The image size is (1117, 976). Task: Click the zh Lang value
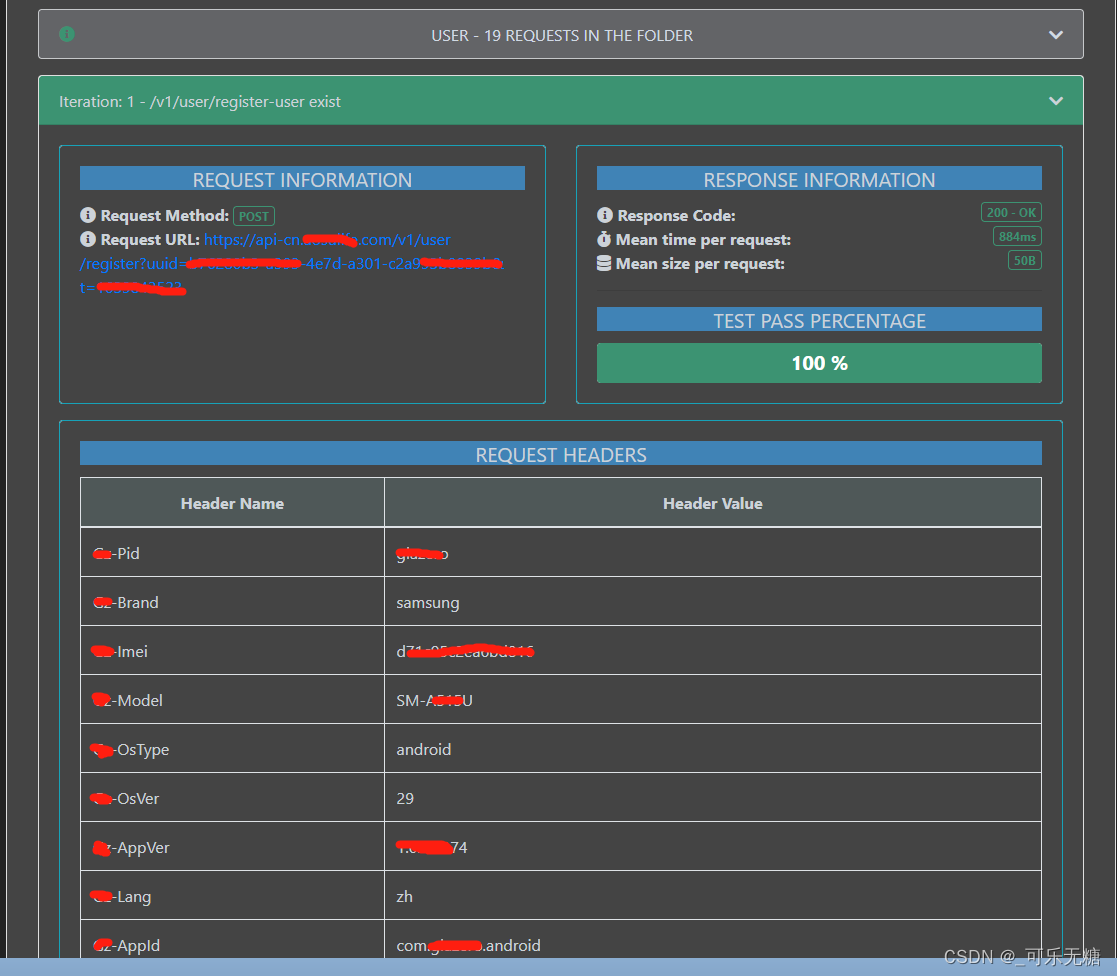[404, 896]
